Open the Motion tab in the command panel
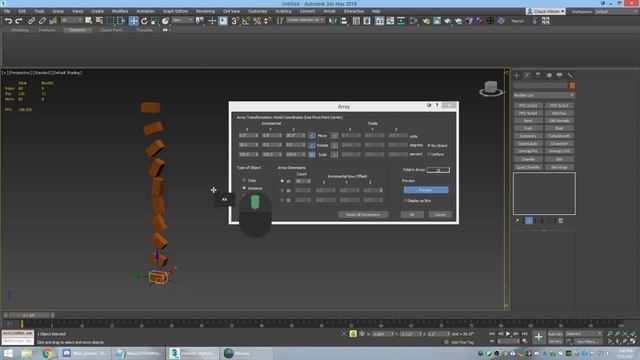Screen dimensions: 640x360 pos(549,75)
